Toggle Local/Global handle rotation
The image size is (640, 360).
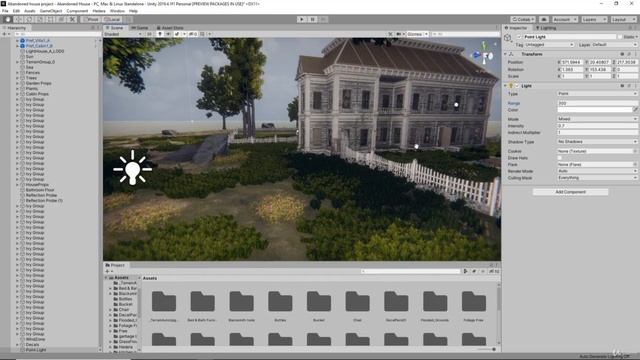coord(112,19)
